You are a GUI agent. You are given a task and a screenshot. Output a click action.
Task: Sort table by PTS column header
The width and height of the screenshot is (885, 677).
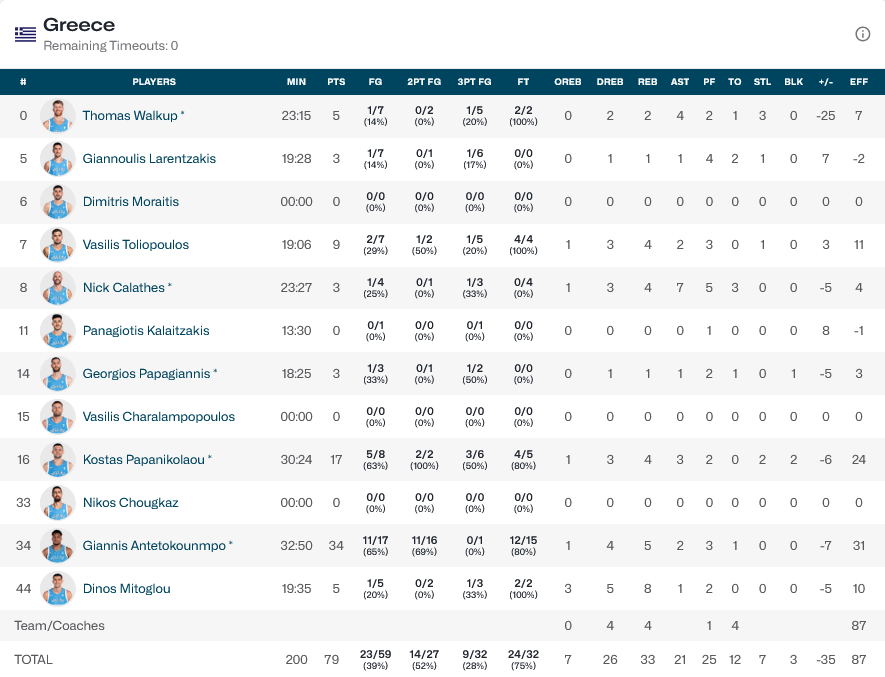point(336,82)
